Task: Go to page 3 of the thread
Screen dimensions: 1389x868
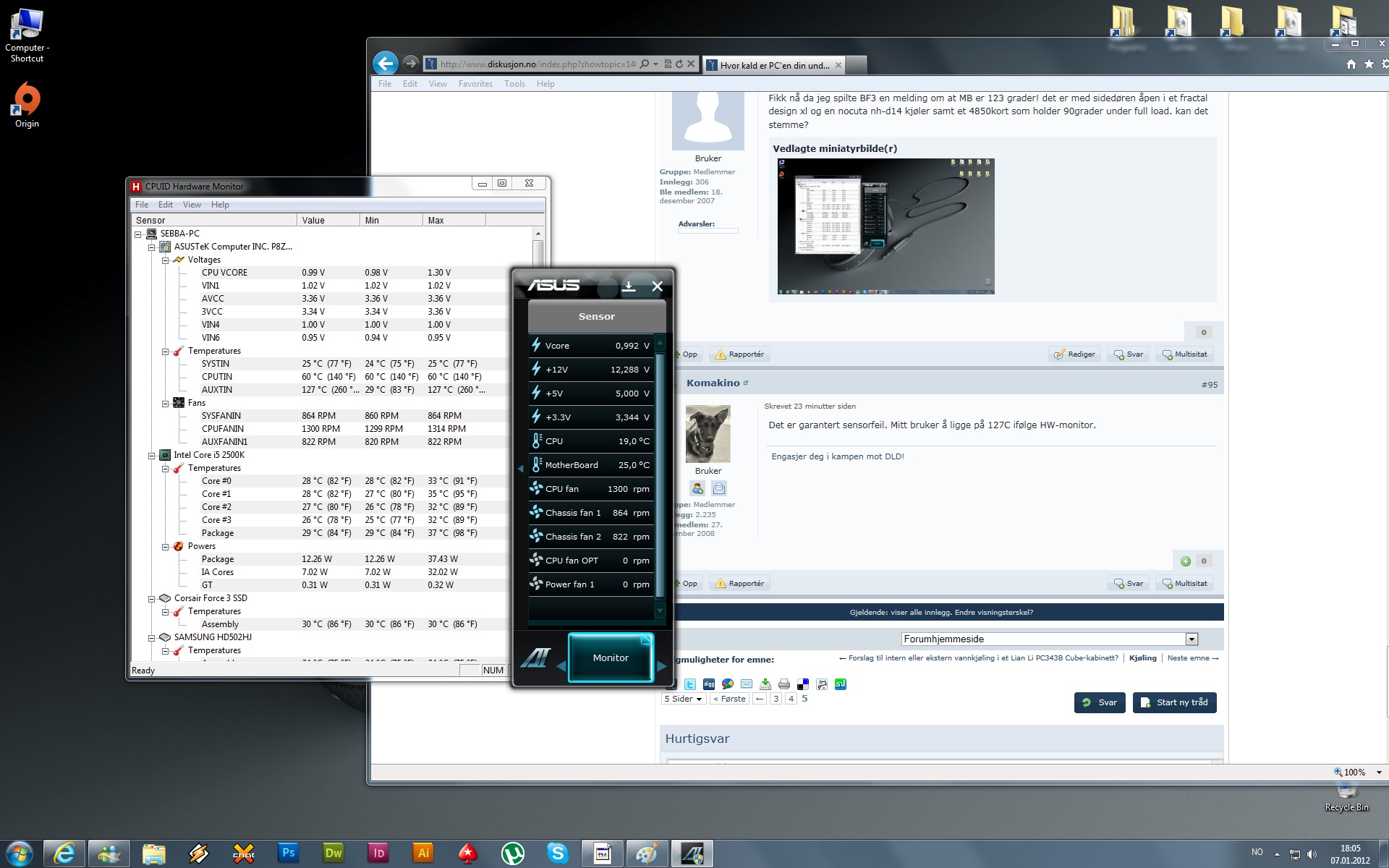Action: (776, 699)
